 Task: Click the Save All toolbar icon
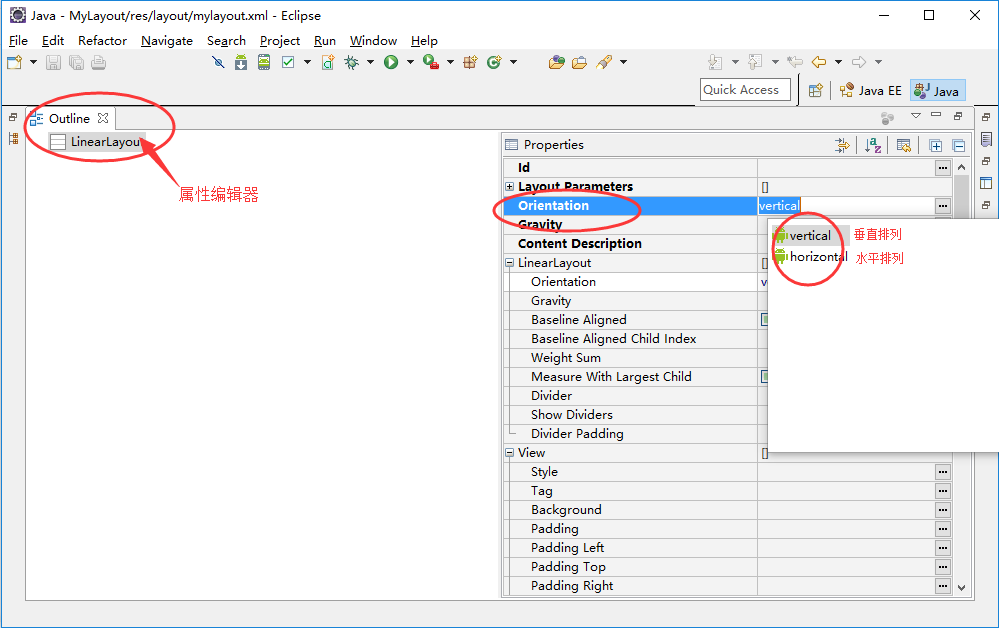click(x=76, y=62)
